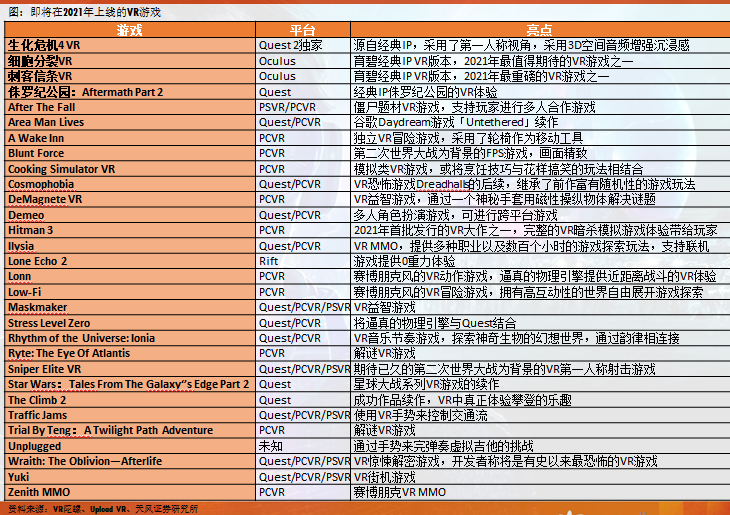The height and width of the screenshot is (515, 730).
Task: Click the Zenith MMO cell
Action: (x=130, y=492)
